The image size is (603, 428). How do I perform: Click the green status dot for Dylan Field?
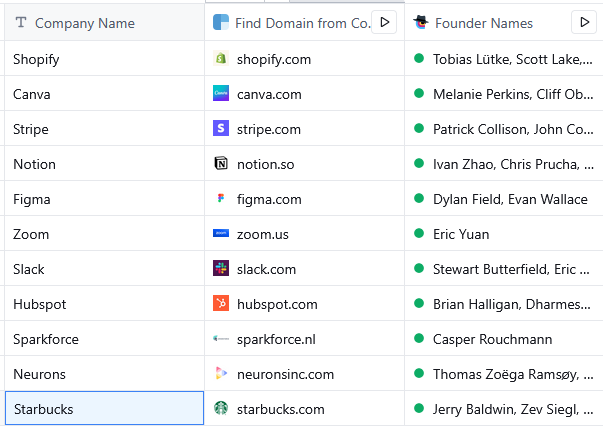click(x=419, y=198)
